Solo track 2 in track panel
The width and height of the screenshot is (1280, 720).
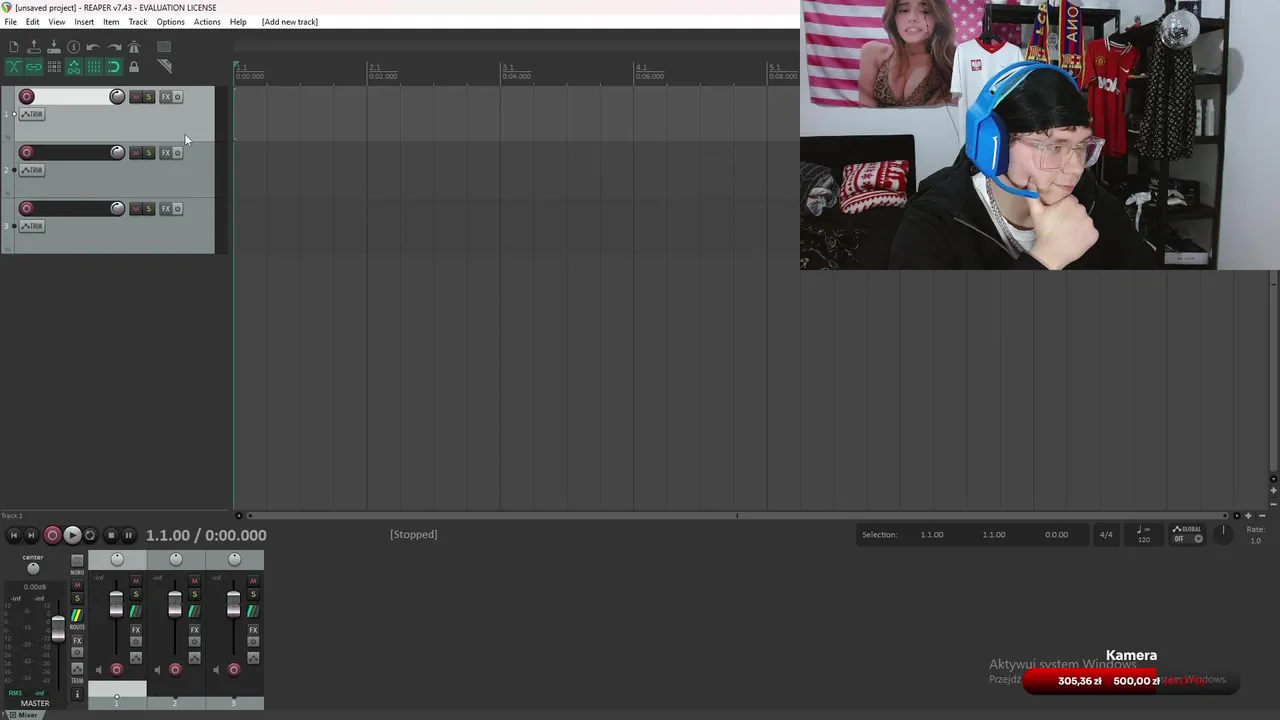[x=149, y=152]
